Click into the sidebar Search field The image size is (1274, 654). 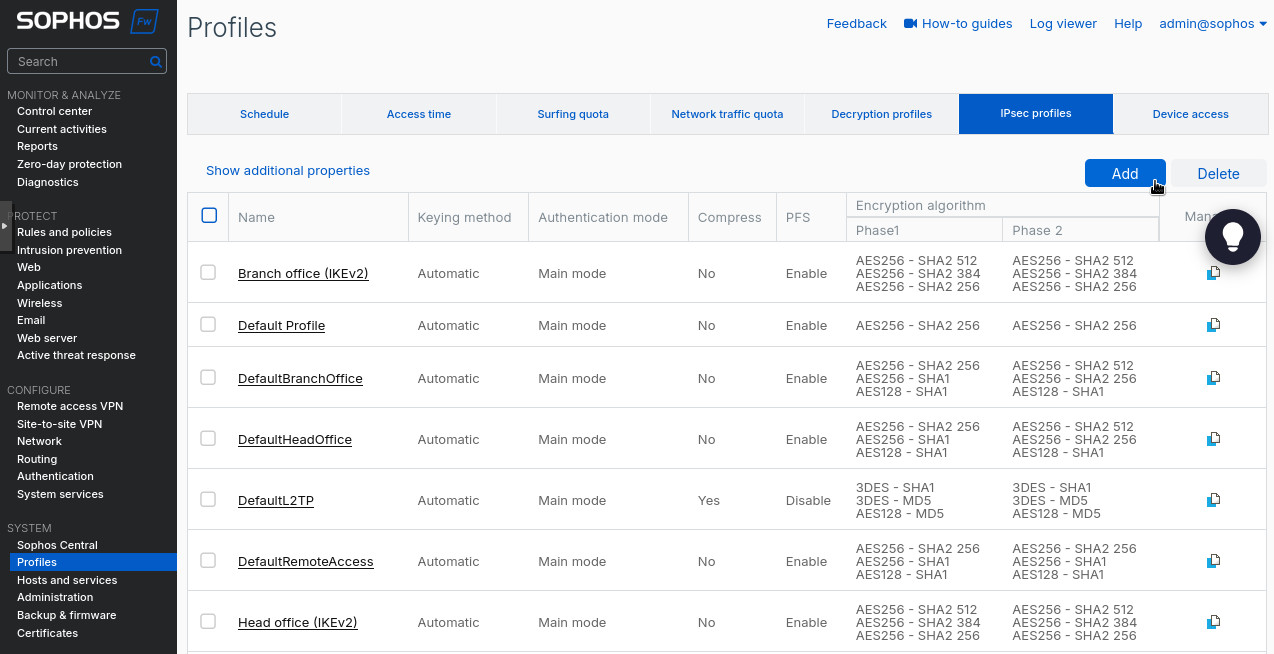[80, 62]
